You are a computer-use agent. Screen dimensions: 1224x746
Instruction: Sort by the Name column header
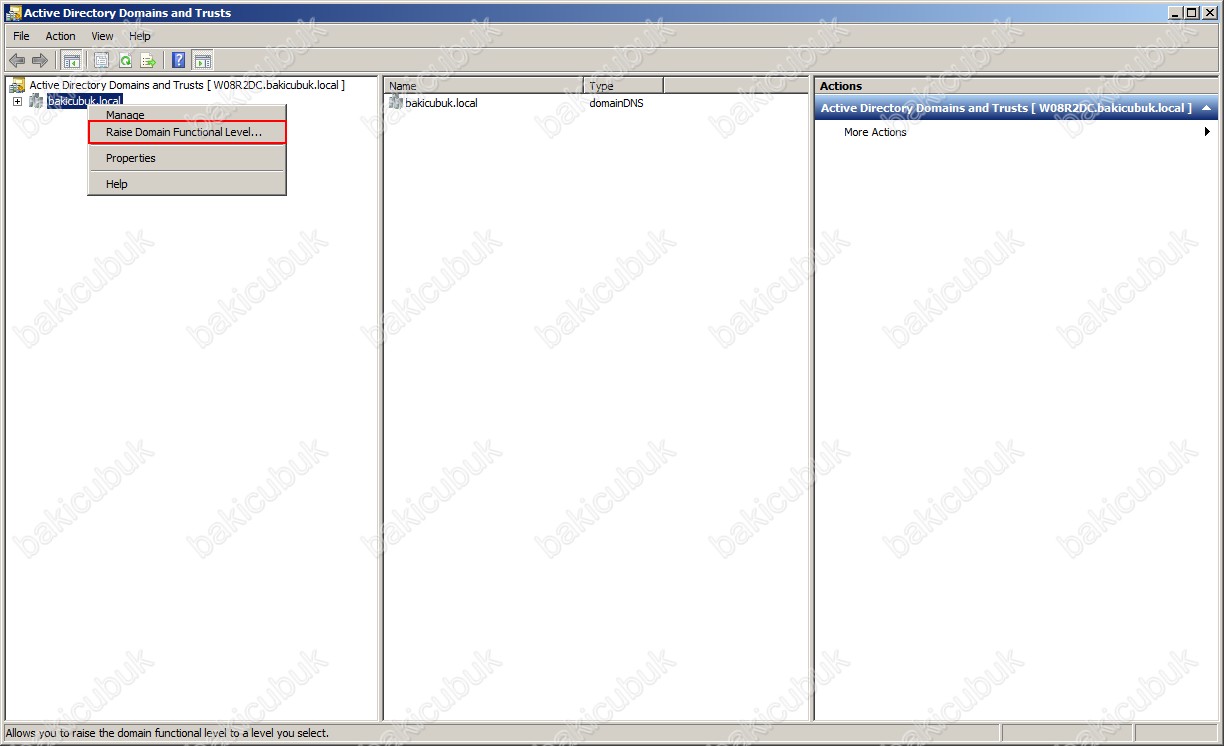pos(484,86)
